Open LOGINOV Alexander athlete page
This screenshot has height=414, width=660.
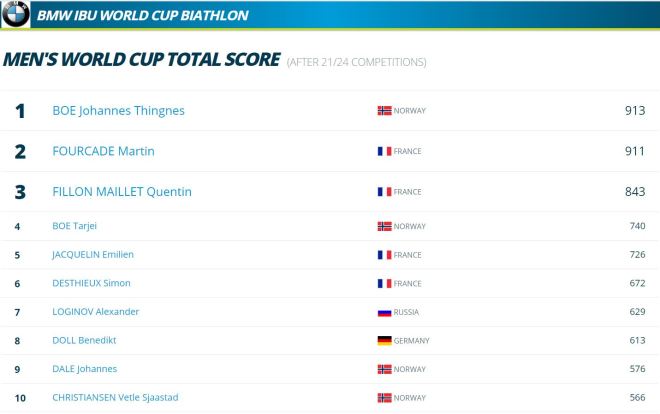pyautogui.click(x=95, y=312)
